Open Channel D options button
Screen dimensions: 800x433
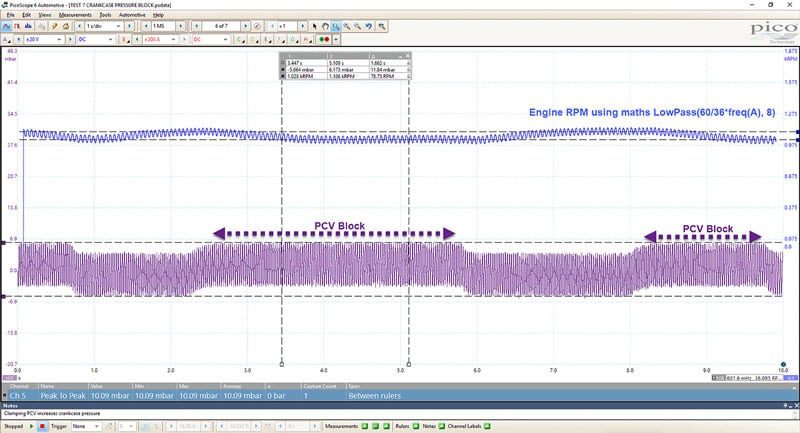253,39
